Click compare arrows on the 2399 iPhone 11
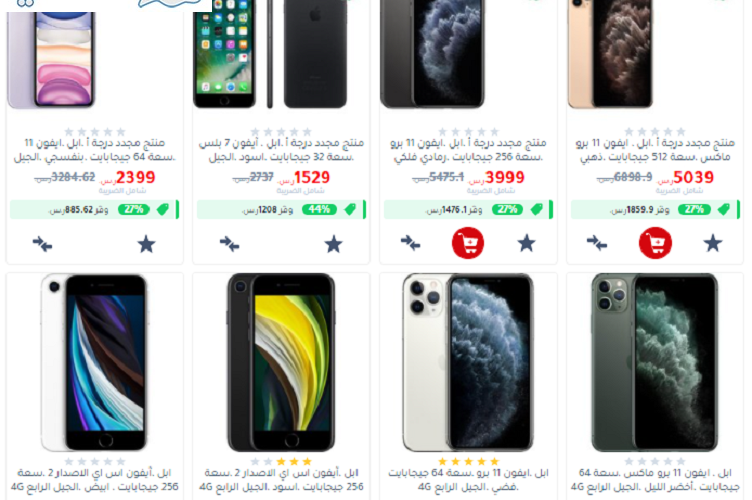The width and height of the screenshot is (752, 500). (x=42, y=244)
